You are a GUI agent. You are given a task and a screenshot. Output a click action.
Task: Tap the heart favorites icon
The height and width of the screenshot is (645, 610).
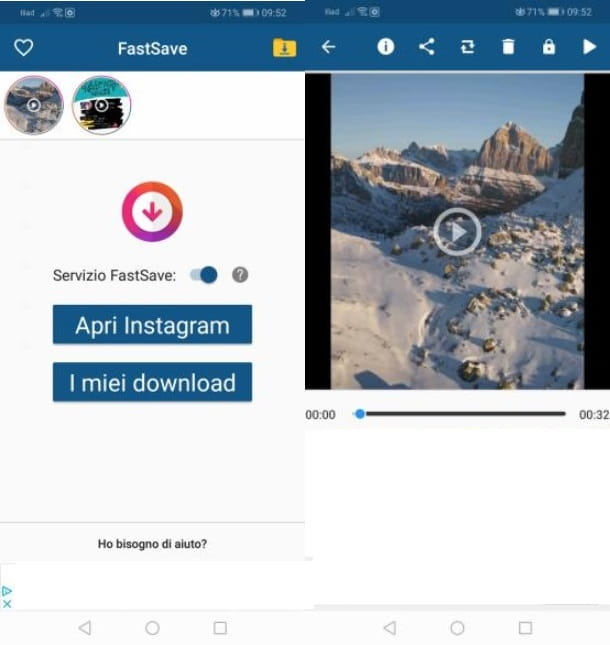24,48
